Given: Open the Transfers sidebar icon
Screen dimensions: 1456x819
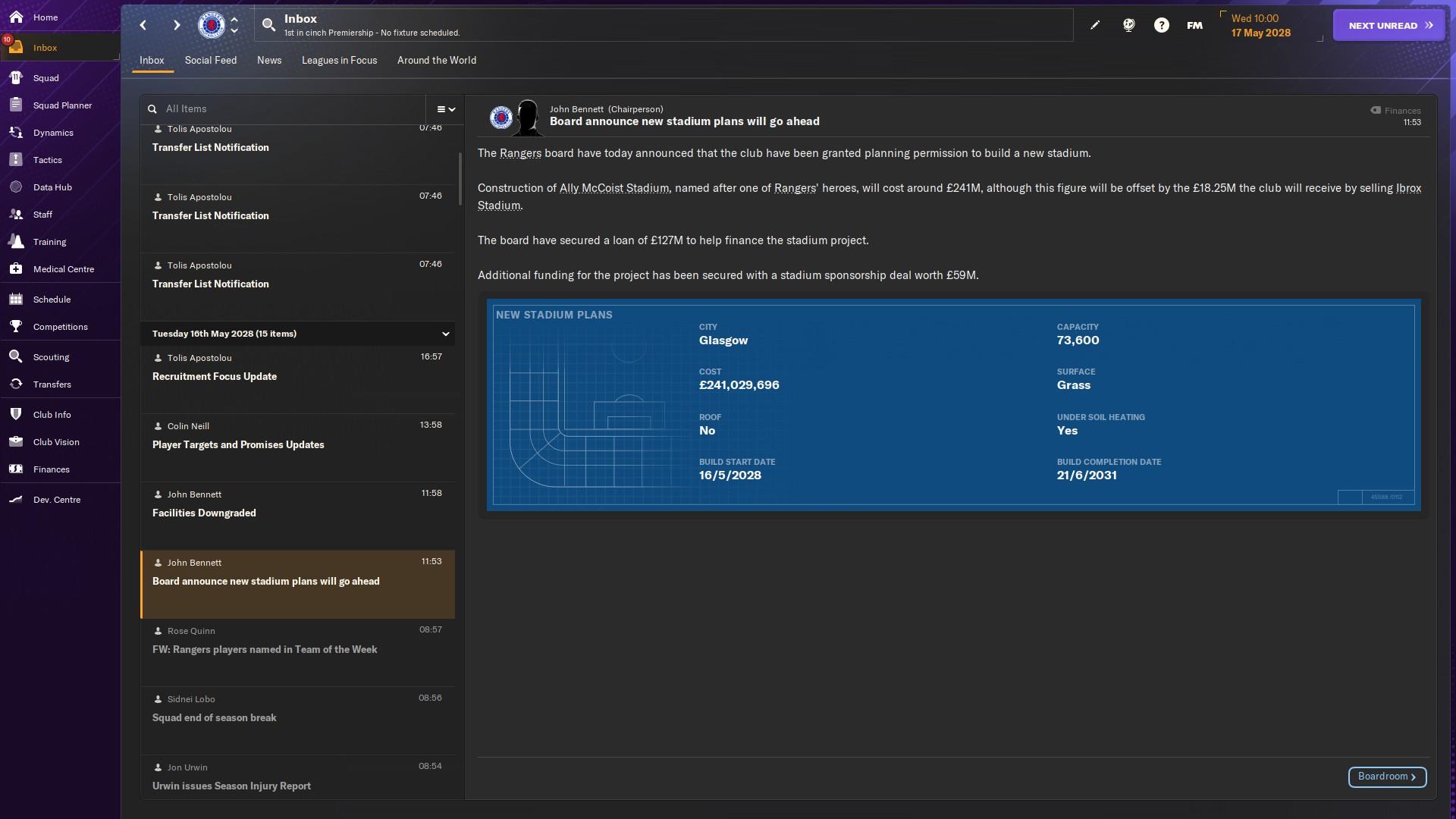Looking at the screenshot, I should click(x=16, y=384).
